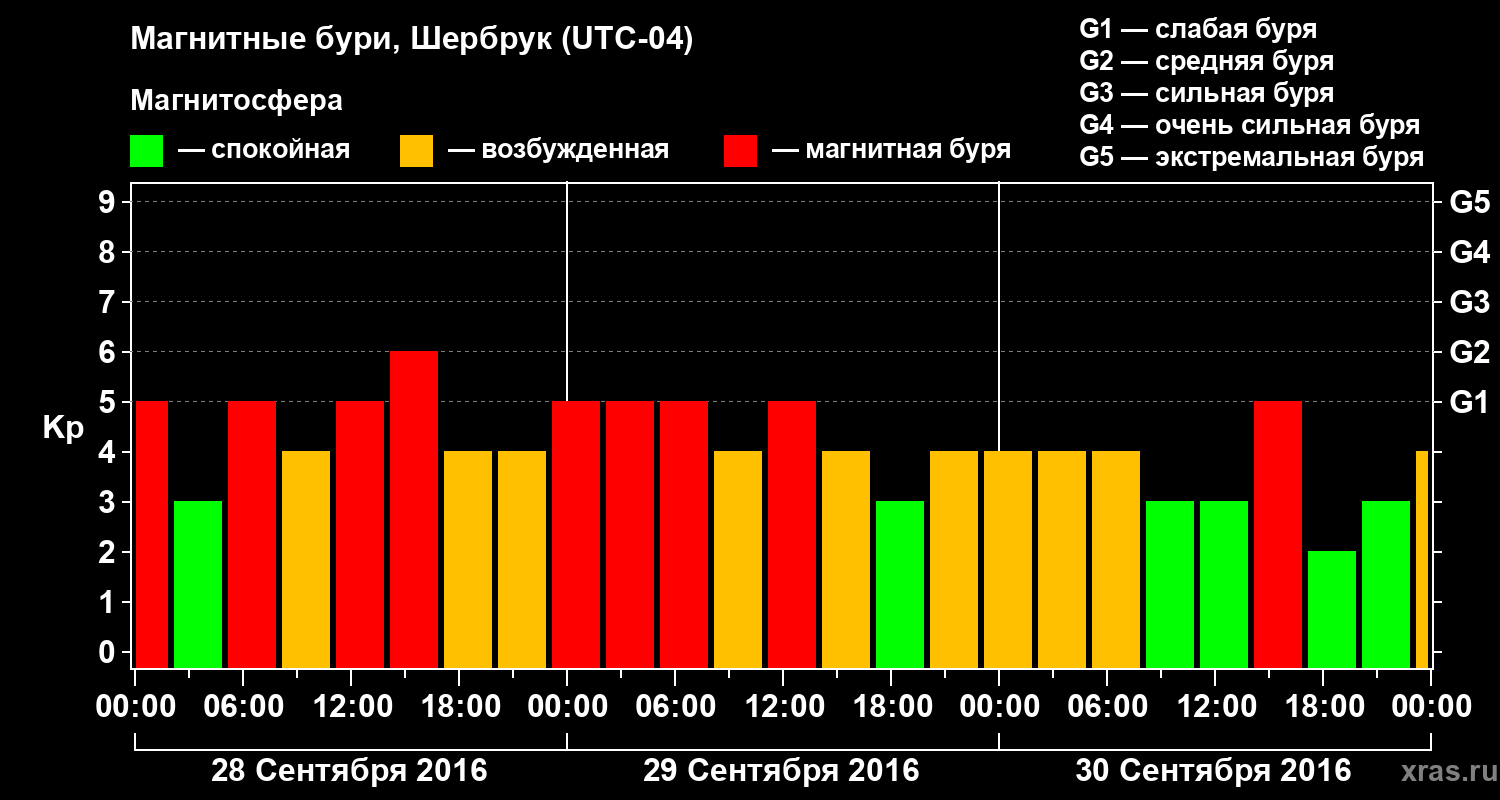Click the orange bar for 09:00–12:00 on 28 Сентября
This screenshot has width=1500, height=800.
306,560
